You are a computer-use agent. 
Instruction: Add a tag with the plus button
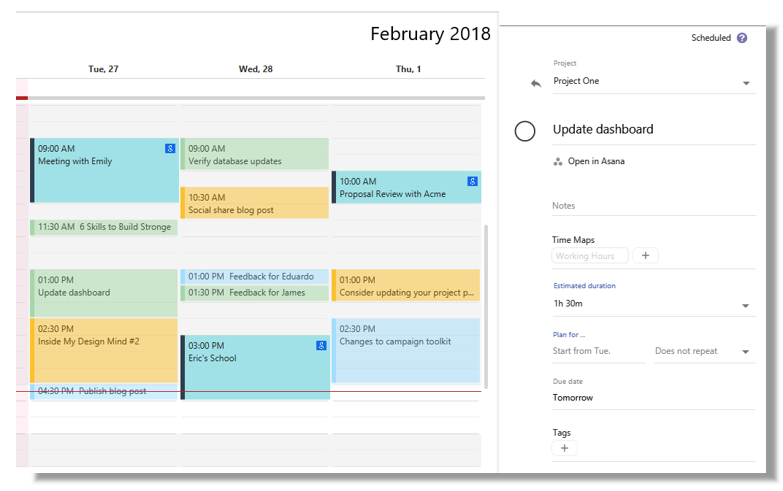(x=564, y=448)
